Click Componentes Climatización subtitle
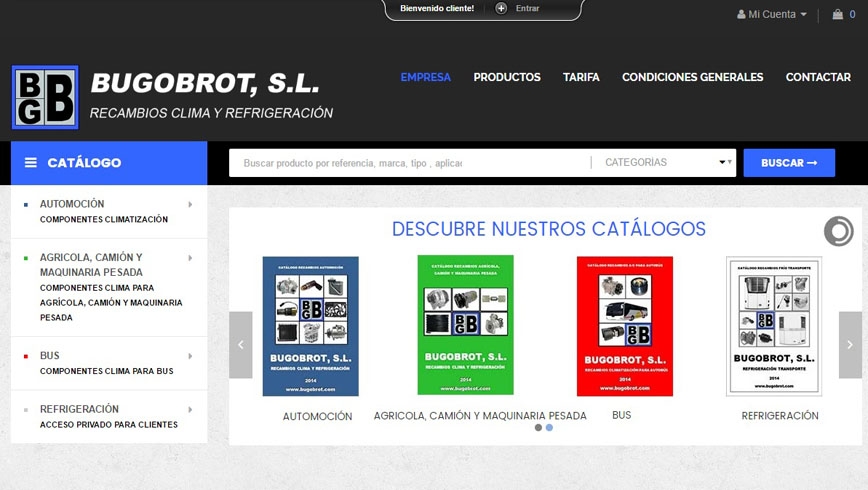This screenshot has height=490, width=868. click(104, 219)
